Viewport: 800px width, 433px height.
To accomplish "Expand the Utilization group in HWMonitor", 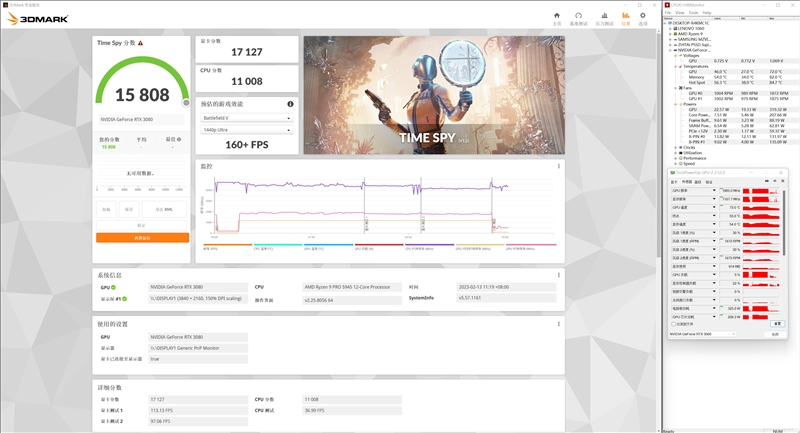I will (x=676, y=152).
